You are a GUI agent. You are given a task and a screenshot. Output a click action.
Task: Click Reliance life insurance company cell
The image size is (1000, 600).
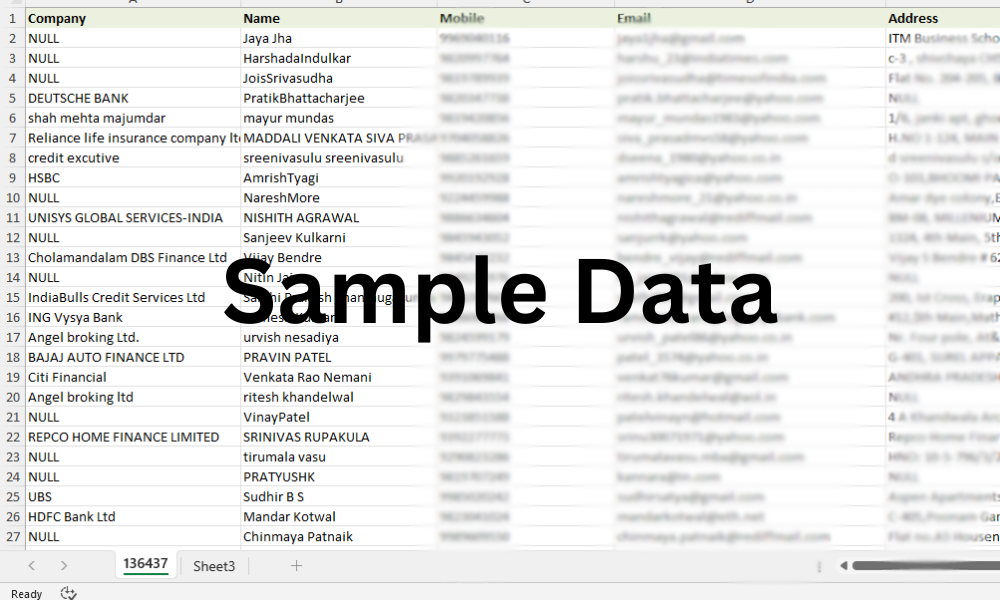[x=133, y=138]
